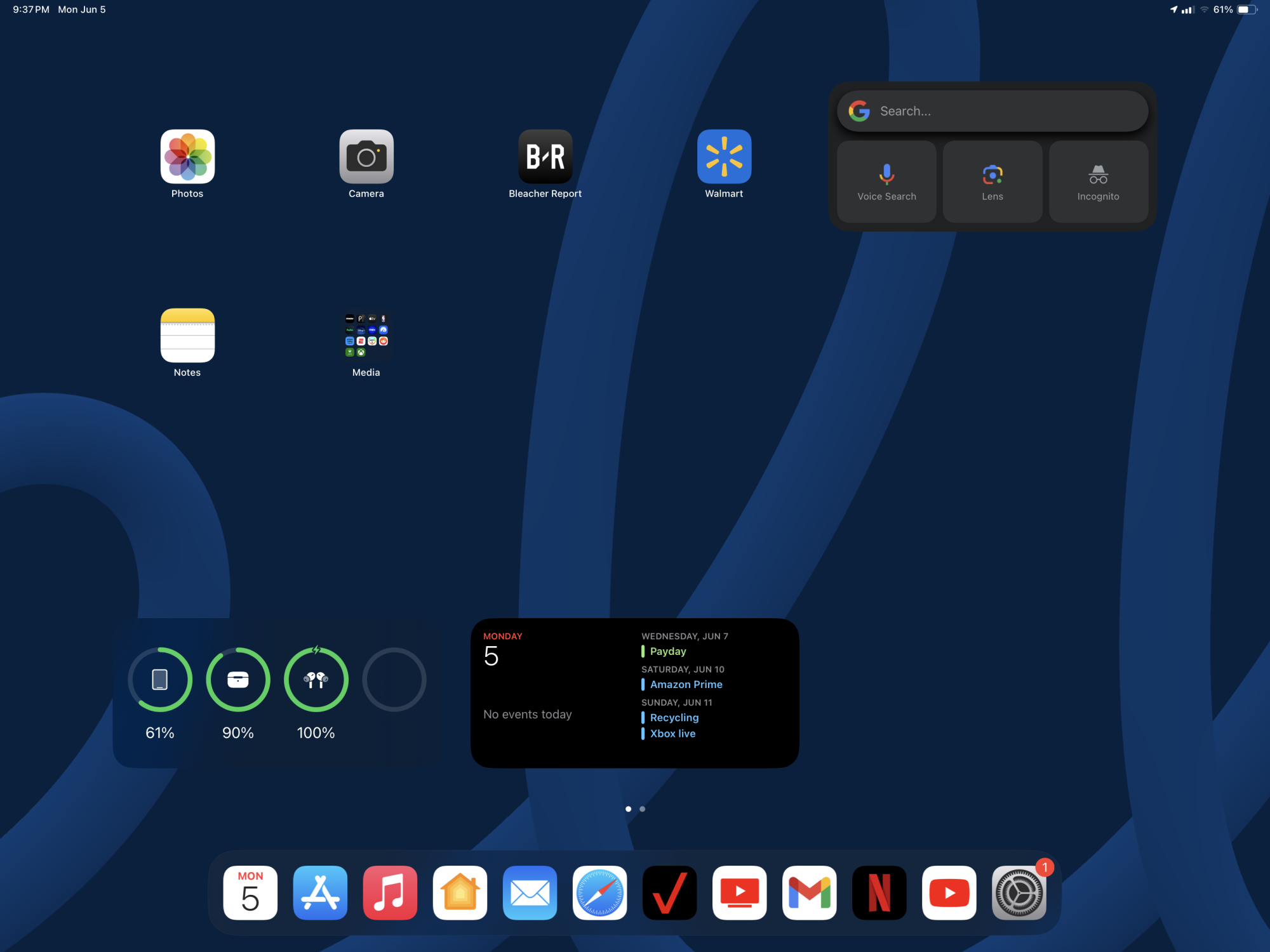The height and width of the screenshot is (952, 1270).
Task: Open Incognito search in widget
Action: (x=1098, y=182)
